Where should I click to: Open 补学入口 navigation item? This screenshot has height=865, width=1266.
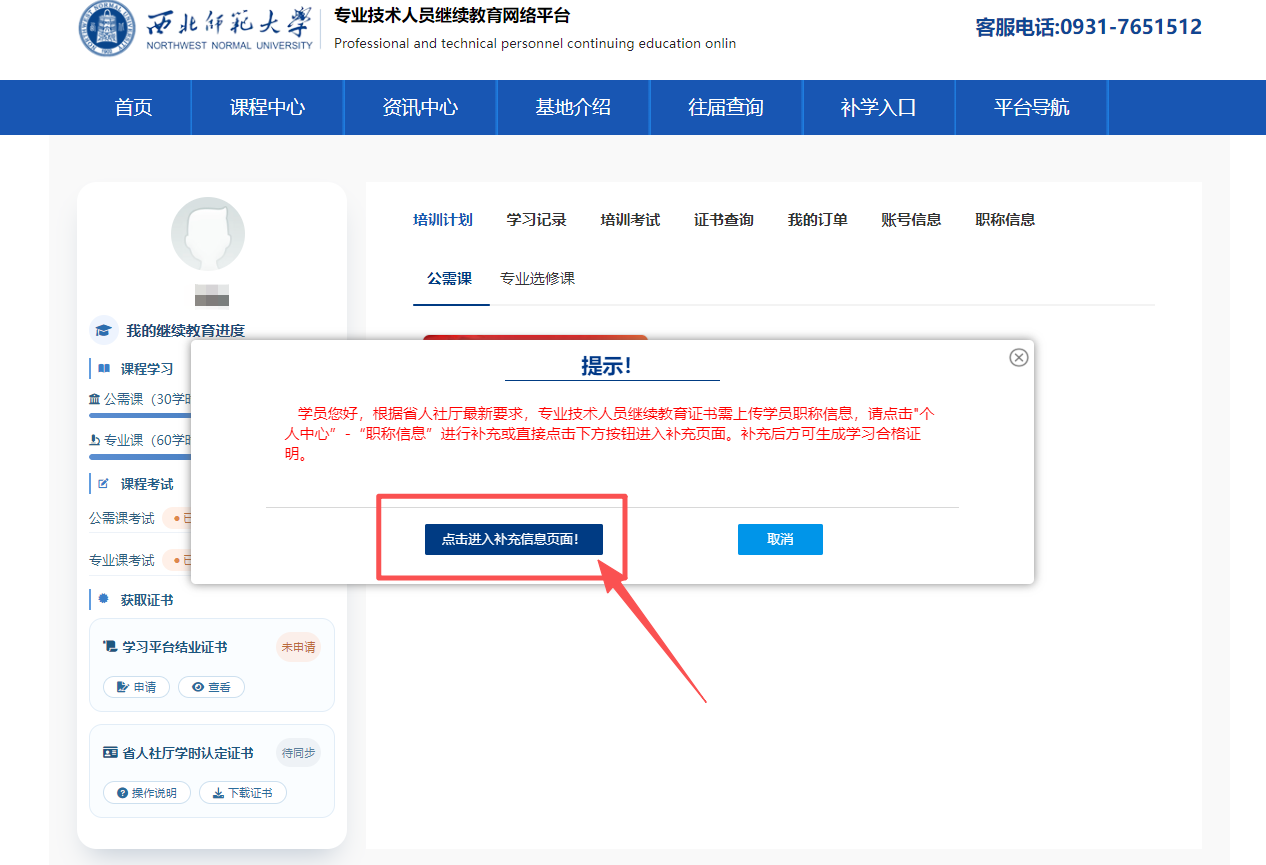click(x=879, y=107)
